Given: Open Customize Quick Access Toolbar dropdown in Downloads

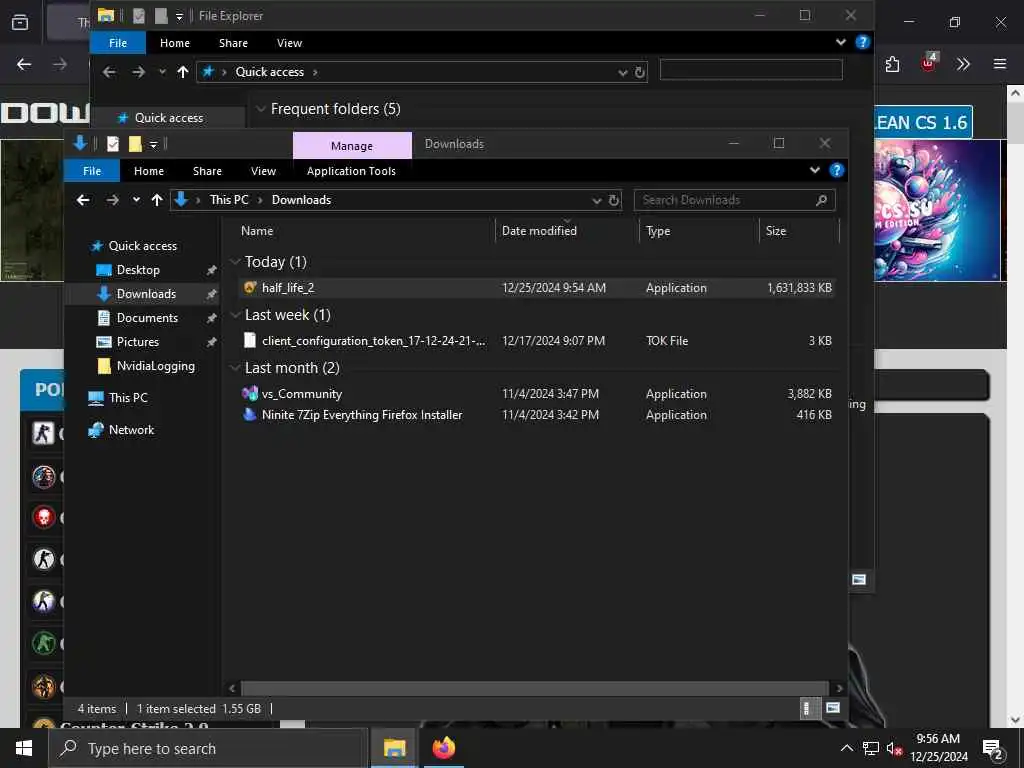Looking at the screenshot, I should point(153,144).
